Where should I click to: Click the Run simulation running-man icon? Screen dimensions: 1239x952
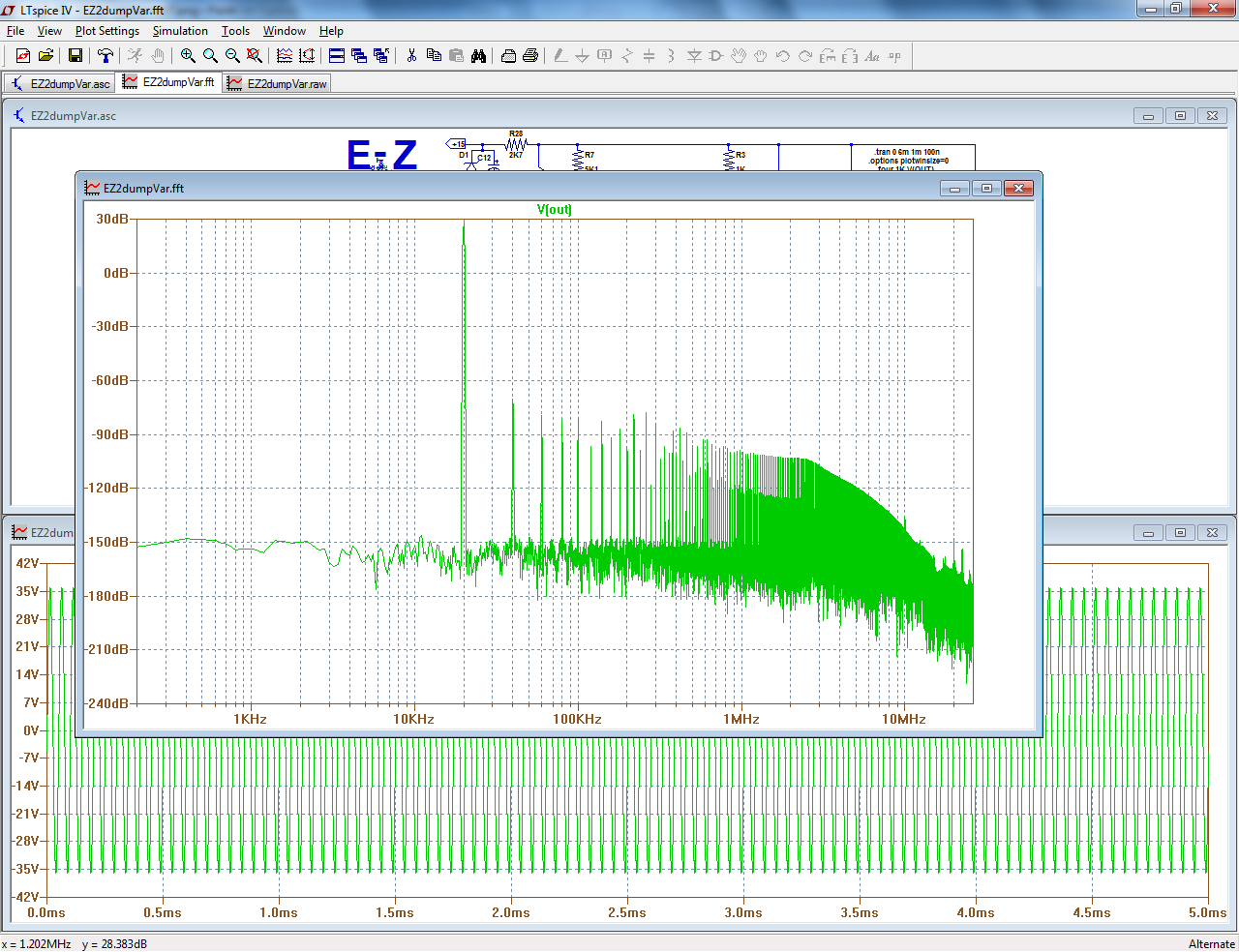[136, 56]
